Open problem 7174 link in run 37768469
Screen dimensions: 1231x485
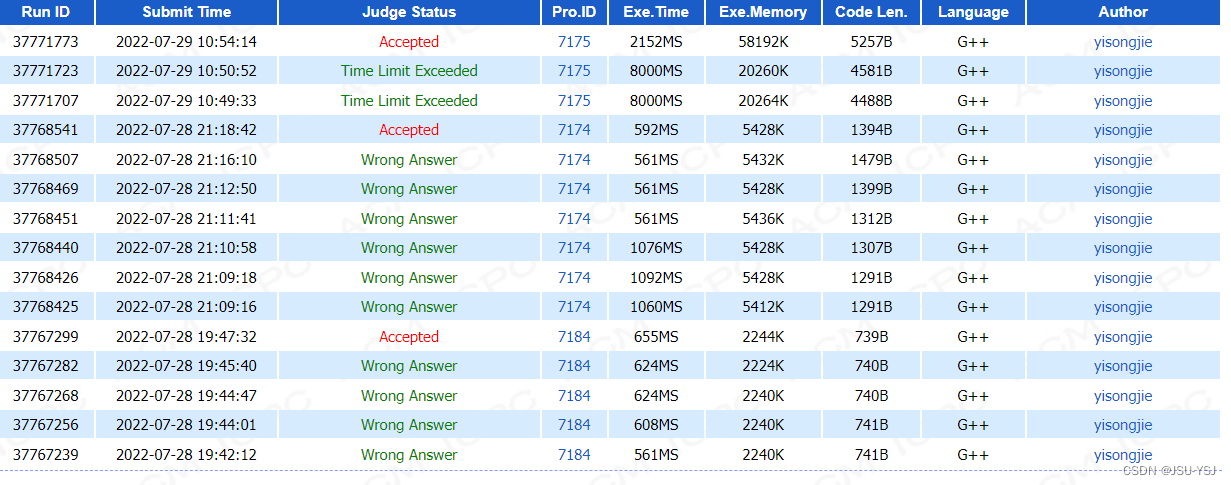point(574,189)
